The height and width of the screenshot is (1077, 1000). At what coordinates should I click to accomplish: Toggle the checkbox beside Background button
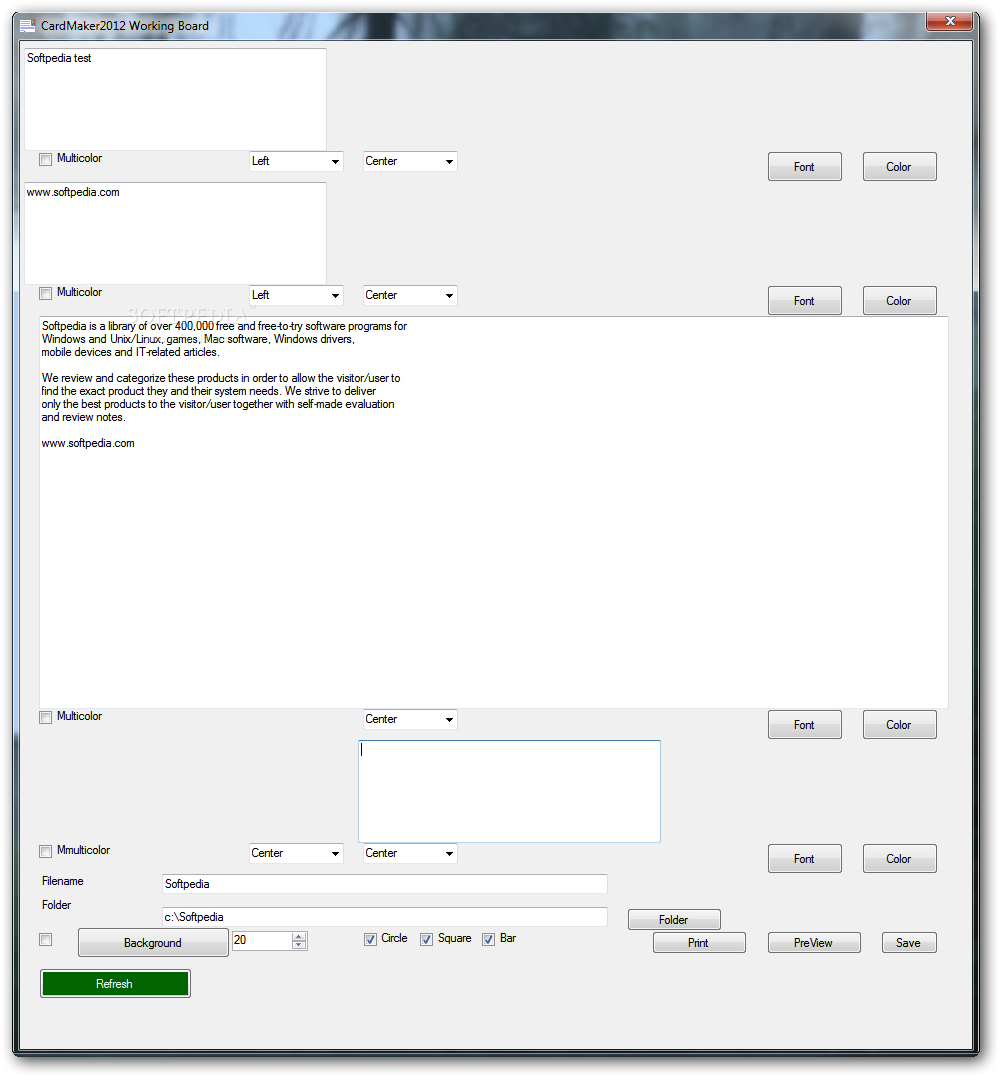[45, 939]
